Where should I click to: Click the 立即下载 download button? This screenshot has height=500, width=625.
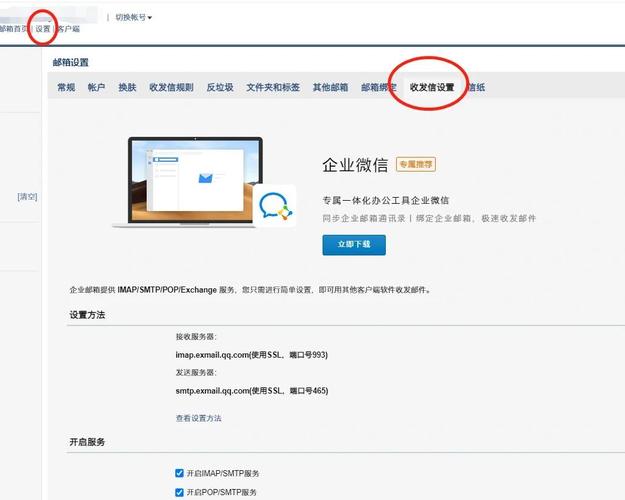354,245
